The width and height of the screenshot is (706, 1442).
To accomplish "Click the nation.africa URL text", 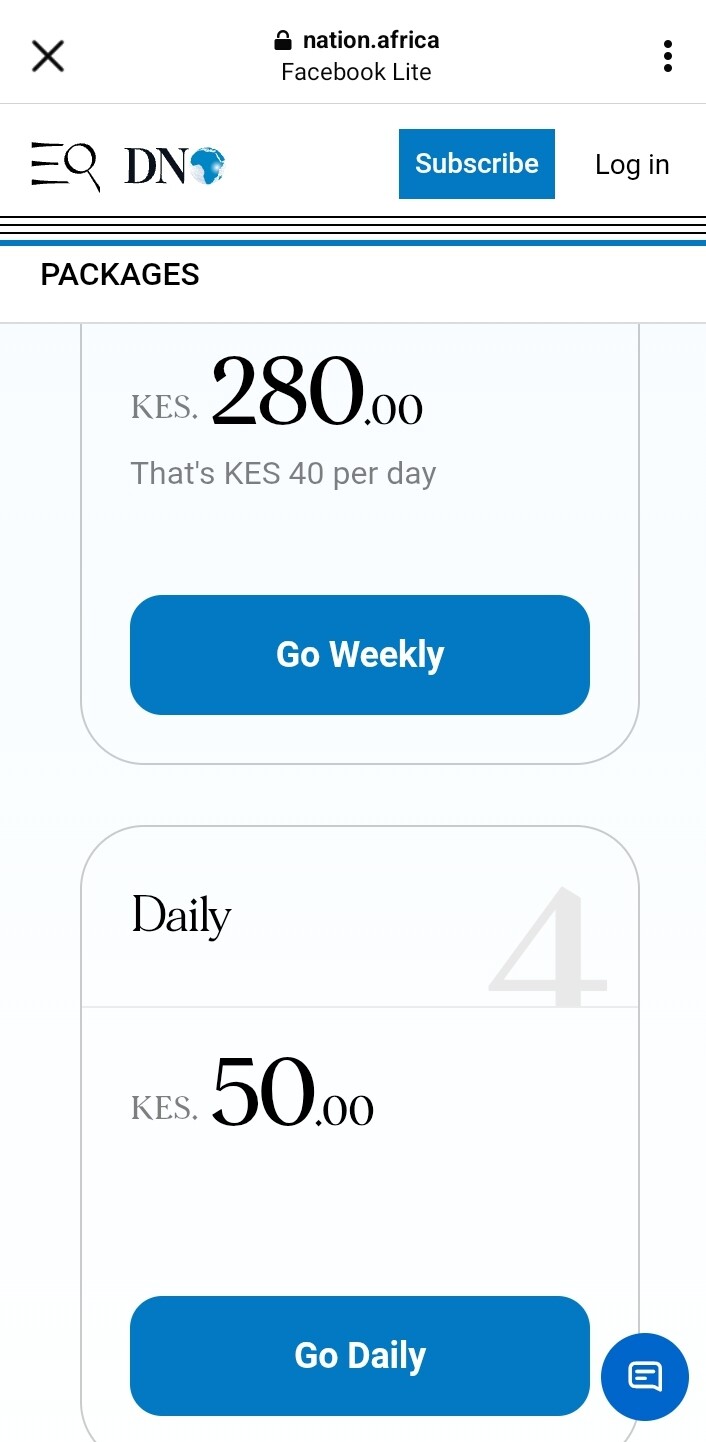I will point(371,41).
